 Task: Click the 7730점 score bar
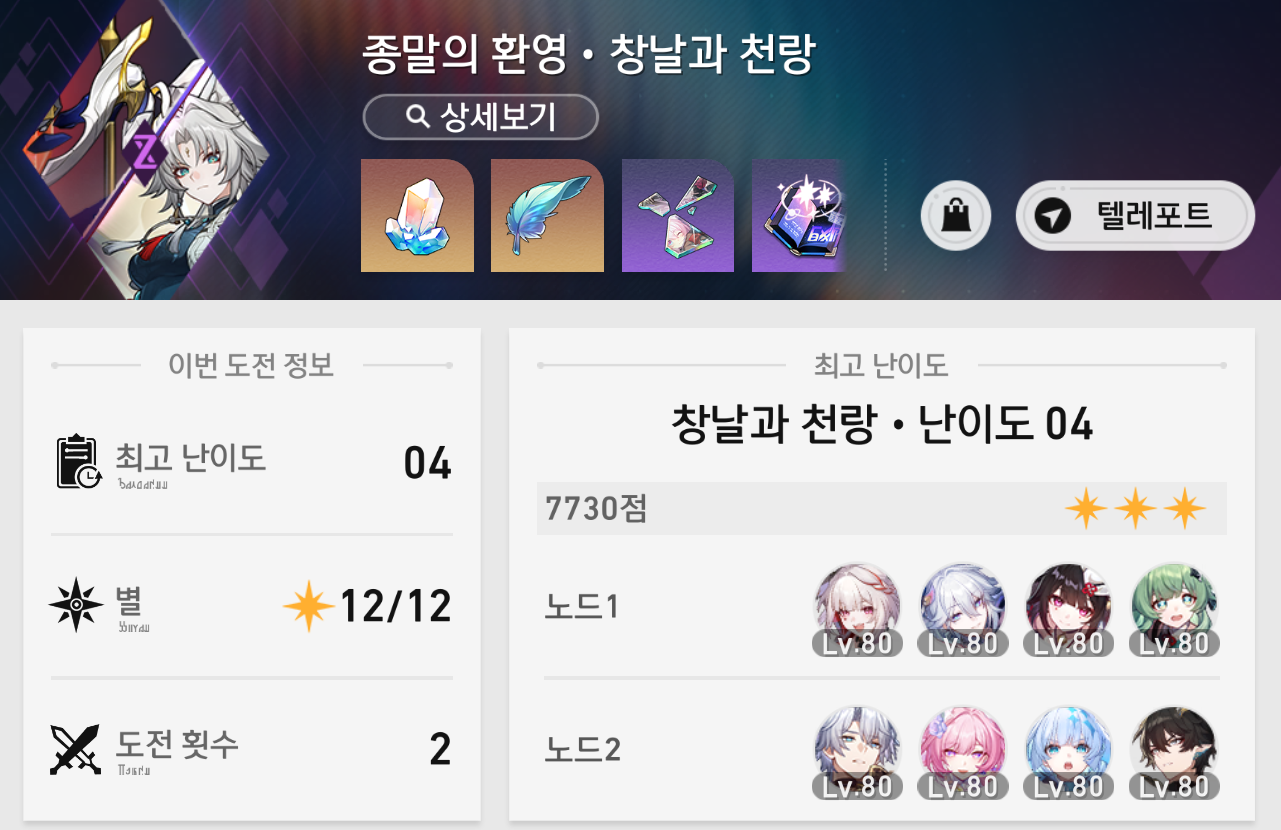pos(882,509)
